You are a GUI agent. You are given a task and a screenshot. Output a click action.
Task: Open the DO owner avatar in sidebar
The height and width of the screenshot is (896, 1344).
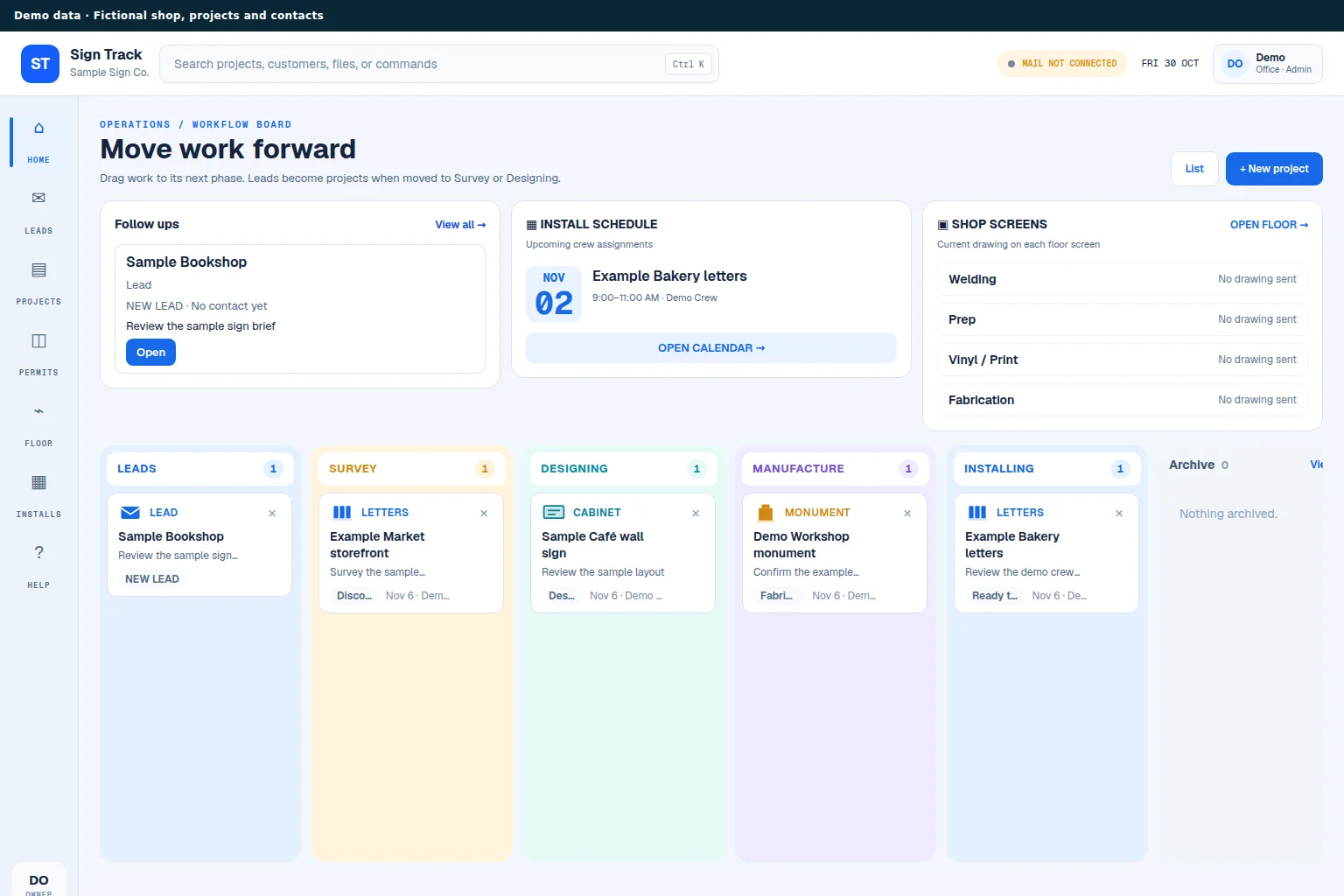coord(39,881)
